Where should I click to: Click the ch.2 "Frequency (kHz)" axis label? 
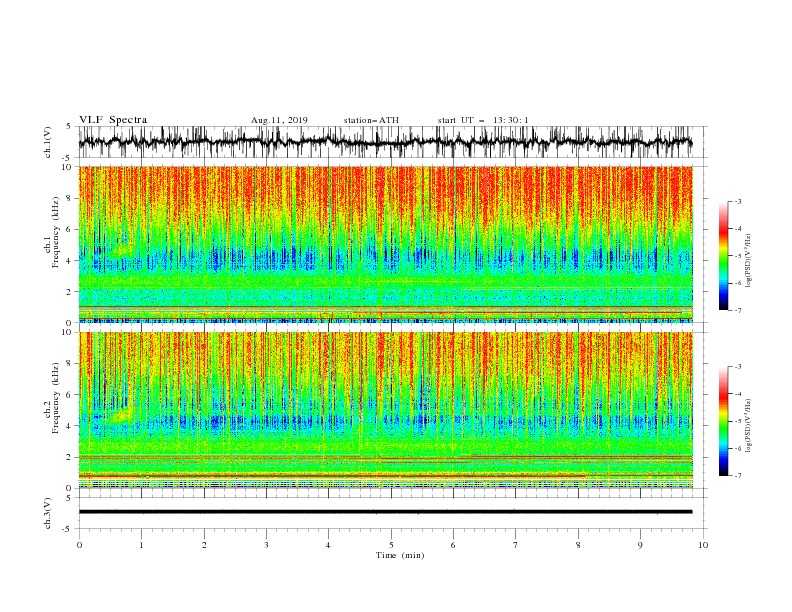(56, 398)
